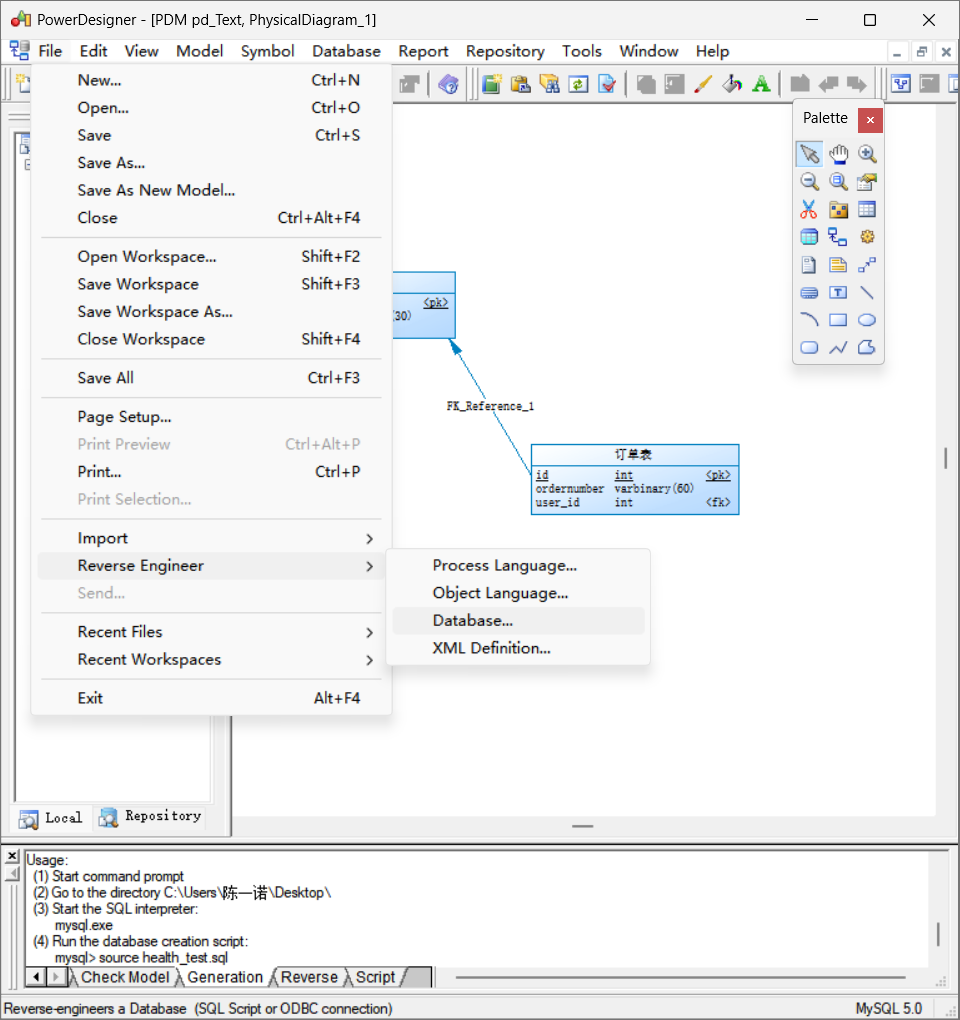Screen dimensions: 960x1020
Task: Select the Grabber hand tool in the Palette
Action: pyautogui.click(x=838, y=154)
